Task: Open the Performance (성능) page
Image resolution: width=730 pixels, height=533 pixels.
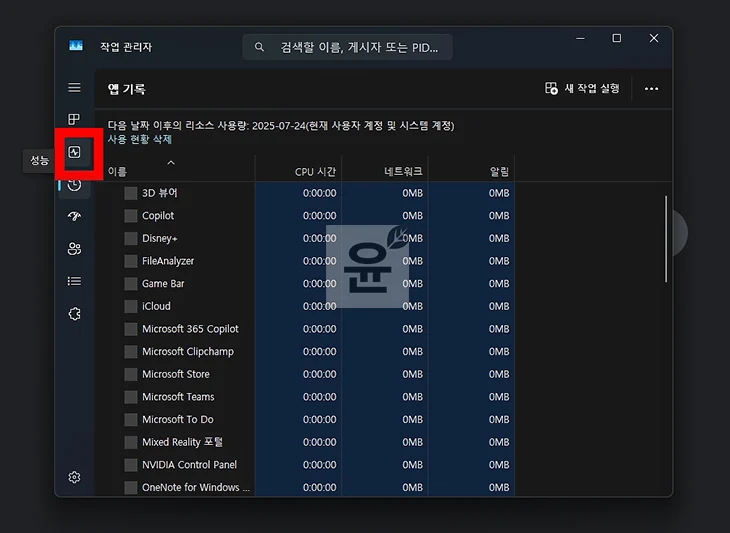Action: pyautogui.click(x=74, y=153)
